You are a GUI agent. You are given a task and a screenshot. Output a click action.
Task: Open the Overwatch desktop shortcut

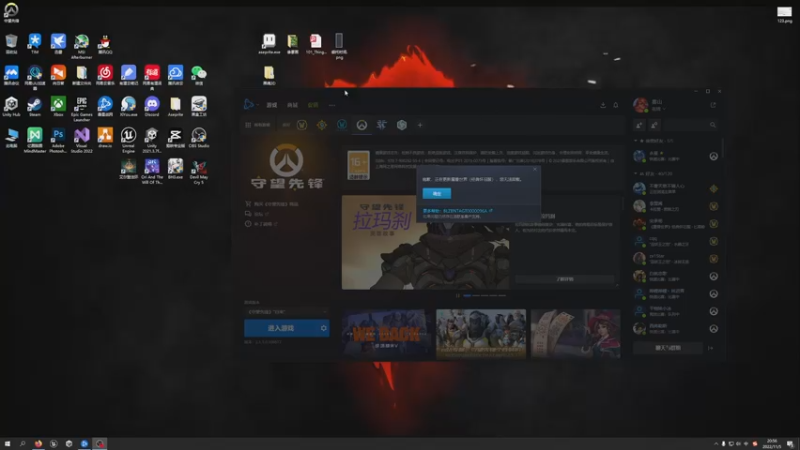[x=11, y=13]
